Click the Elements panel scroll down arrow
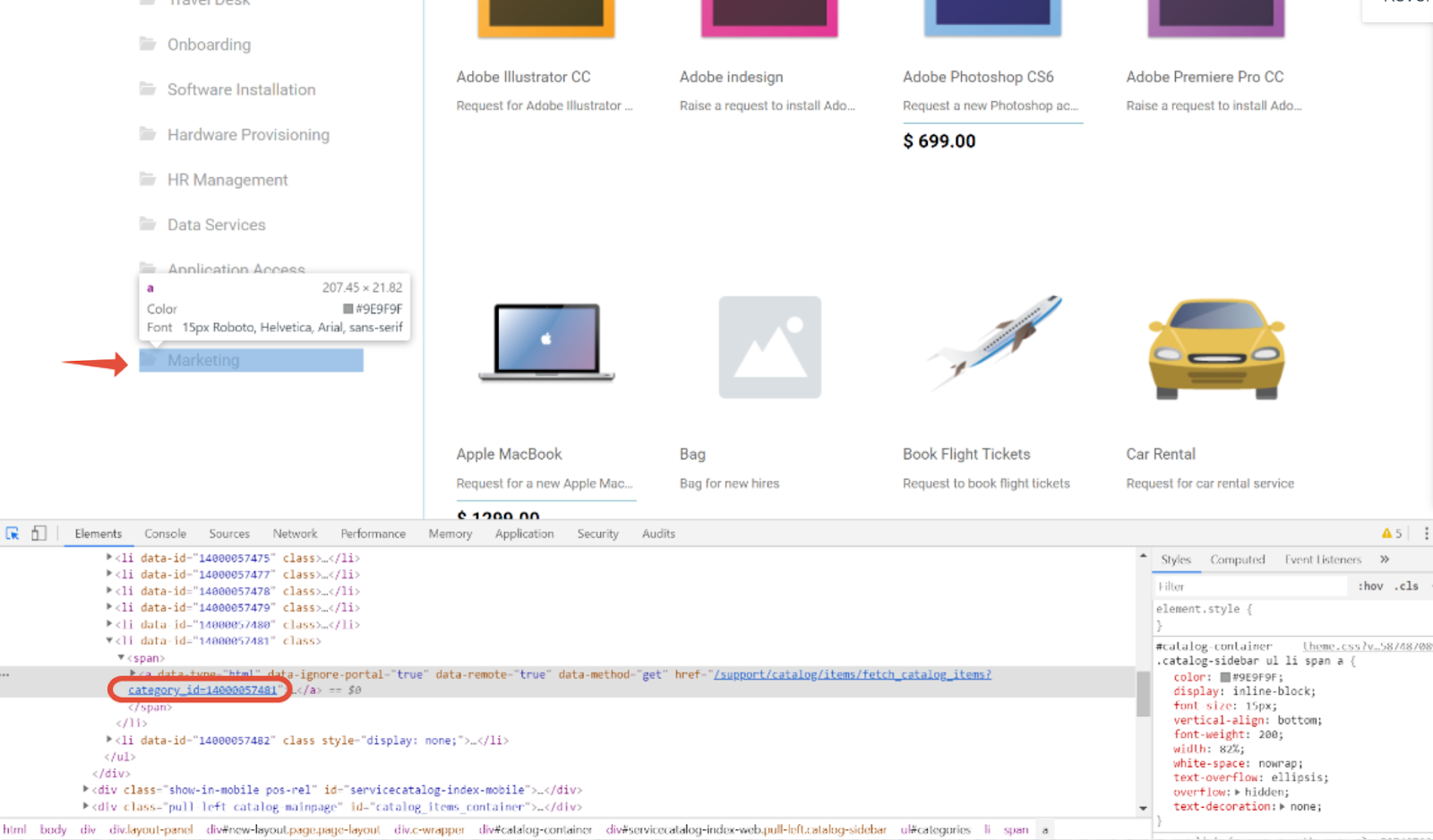This screenshot has height=840, width=1433. (x=1143, y=808)
